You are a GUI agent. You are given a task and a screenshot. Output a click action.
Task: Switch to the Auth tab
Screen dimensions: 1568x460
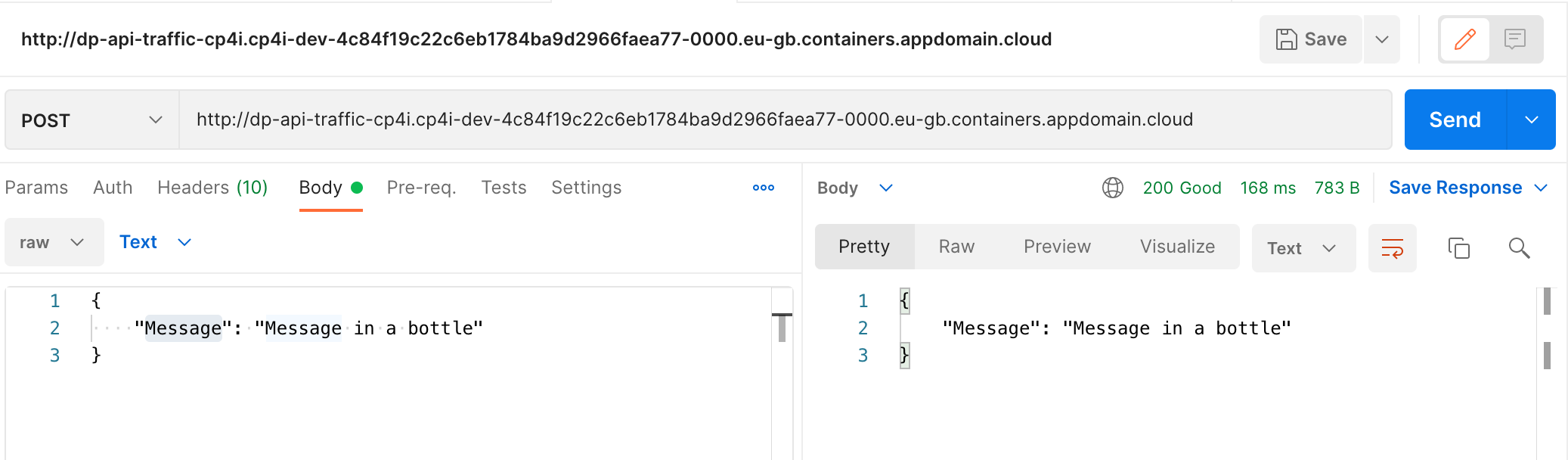coord(113,188)
